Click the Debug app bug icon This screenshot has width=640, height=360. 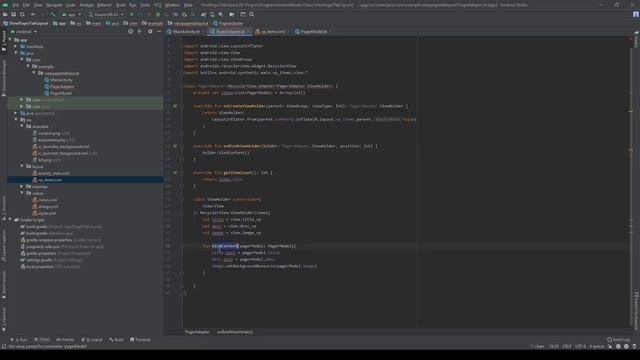coord(158,14)
